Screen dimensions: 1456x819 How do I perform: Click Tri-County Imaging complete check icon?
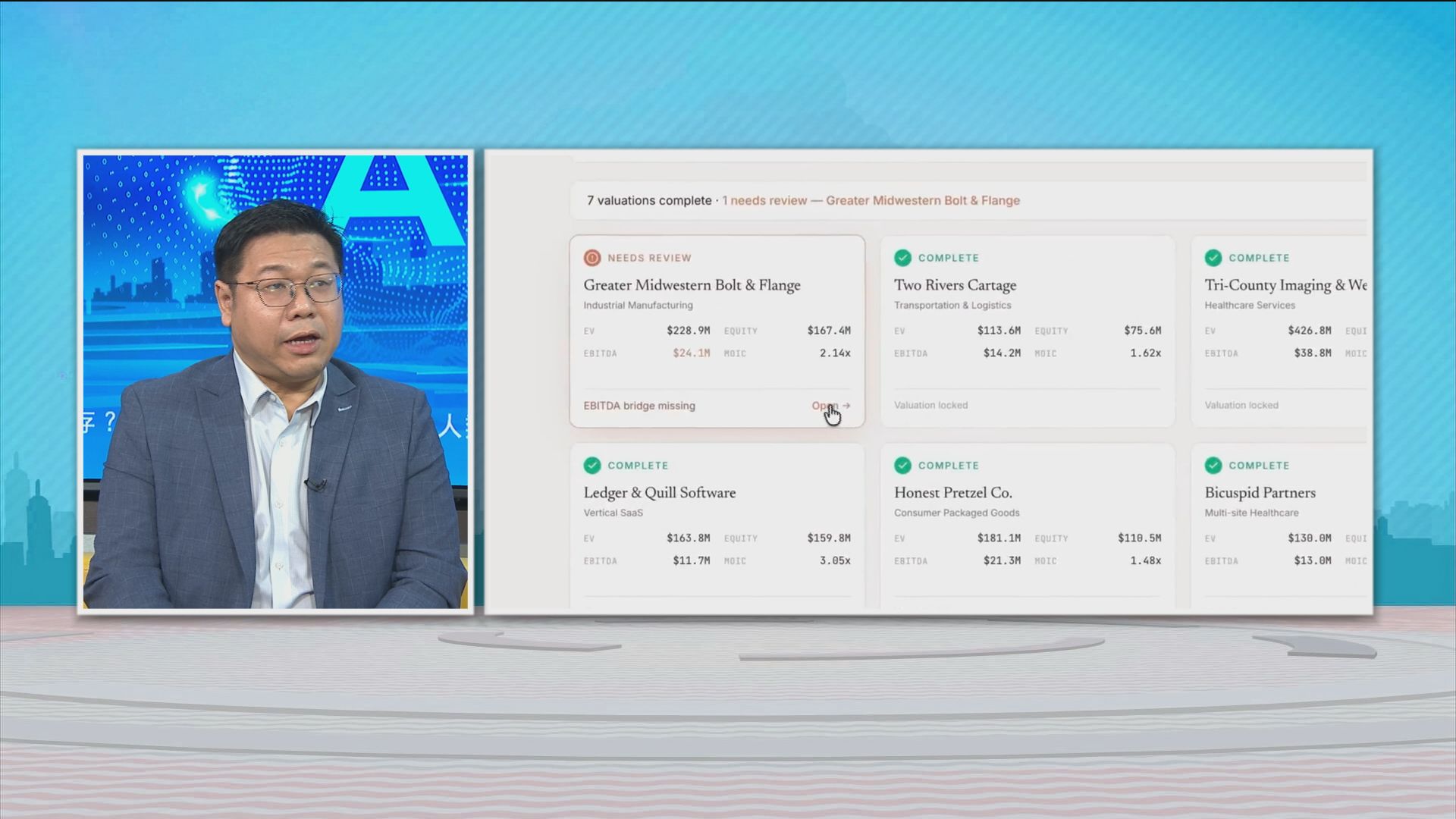1213,258
